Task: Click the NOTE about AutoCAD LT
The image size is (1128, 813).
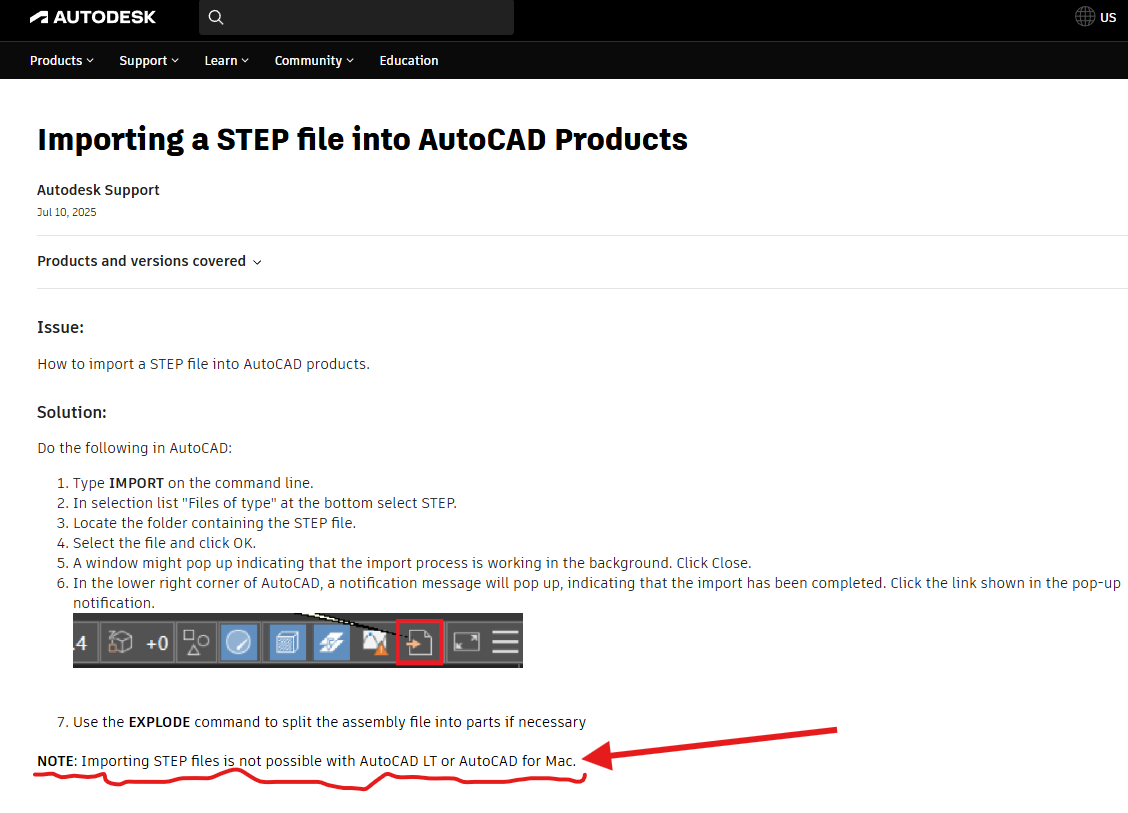Action: point(307,761)
